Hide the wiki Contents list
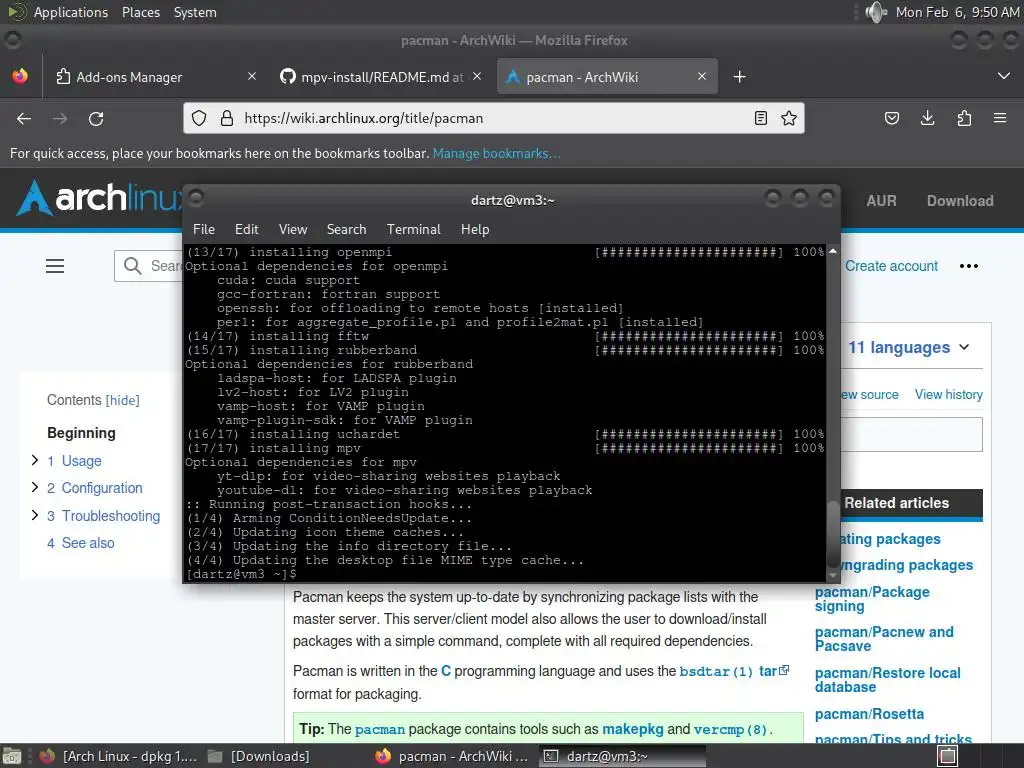The height and width of the screenshot is (768, 1024). coord(123,400)
